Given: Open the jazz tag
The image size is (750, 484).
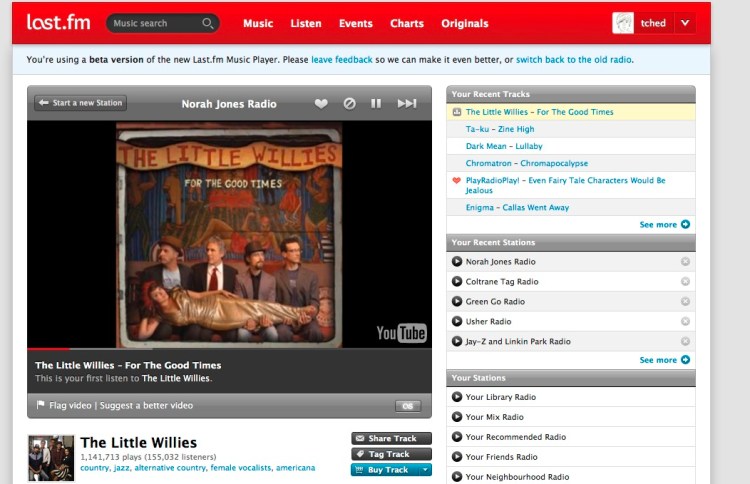Looking at the screenshot, I should 121,468.
